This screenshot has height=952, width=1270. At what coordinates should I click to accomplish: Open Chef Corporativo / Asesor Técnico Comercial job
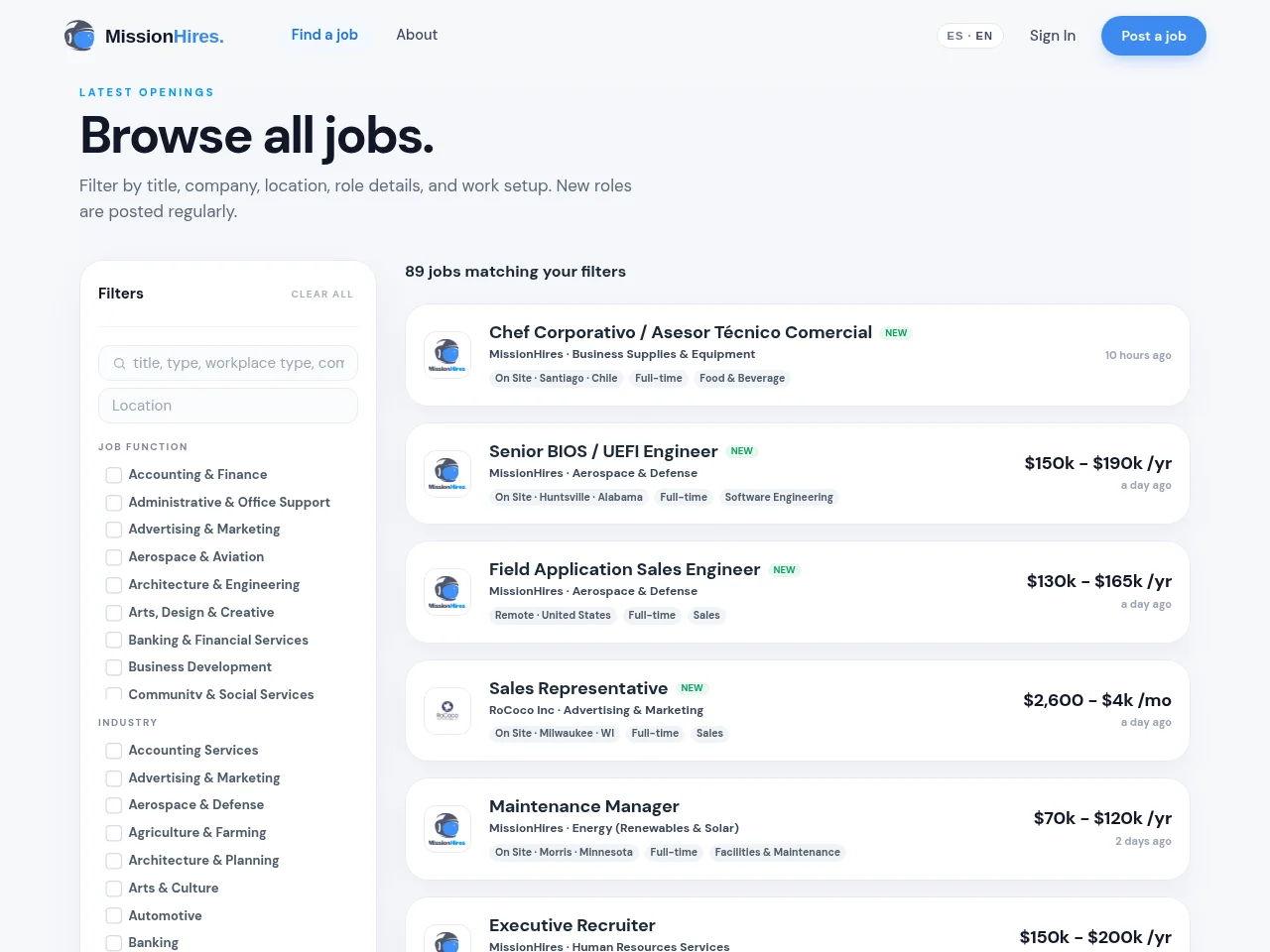[681, 332]
